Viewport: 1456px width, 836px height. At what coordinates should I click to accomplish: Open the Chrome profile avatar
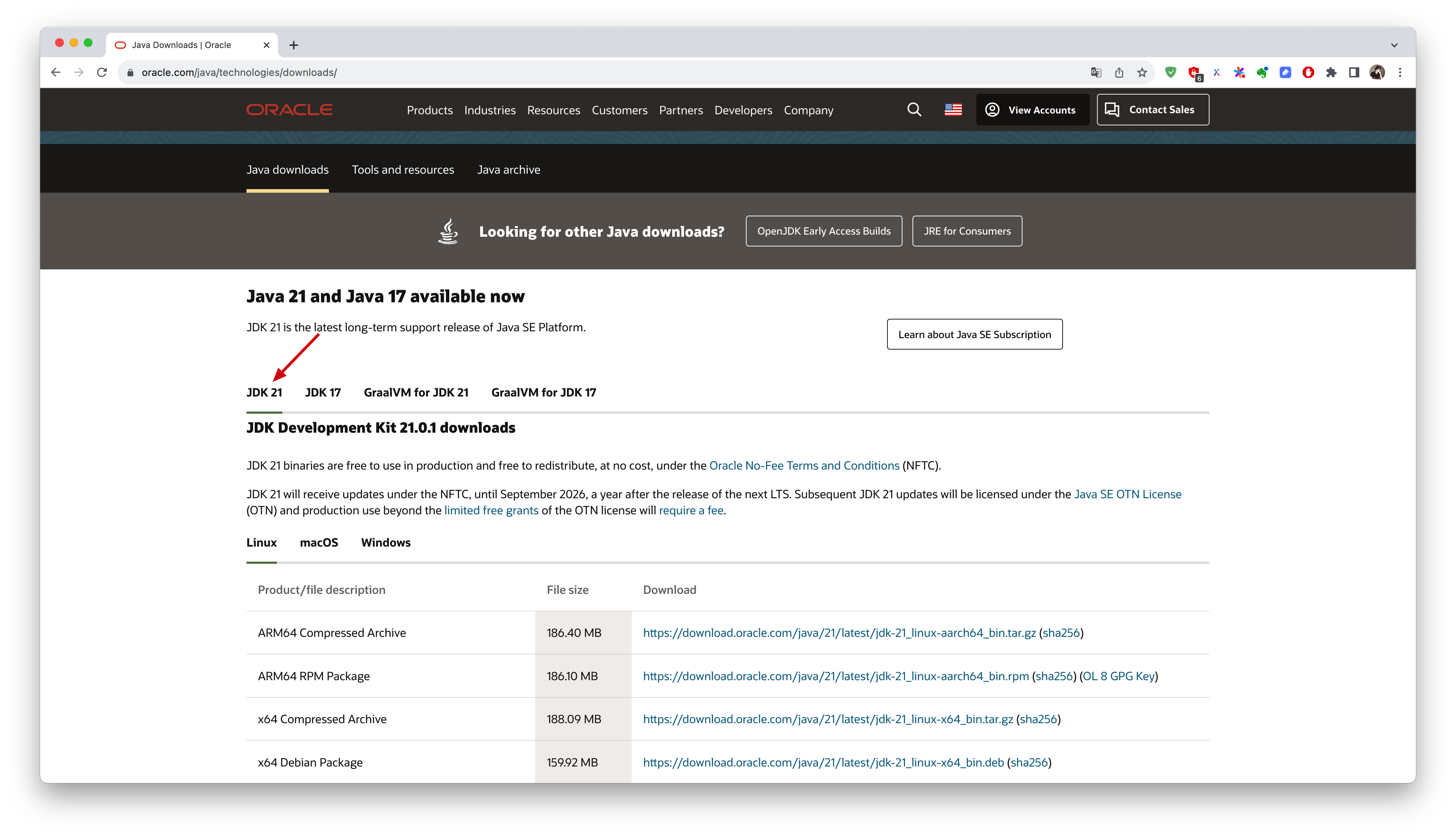tap(1377, 72)
